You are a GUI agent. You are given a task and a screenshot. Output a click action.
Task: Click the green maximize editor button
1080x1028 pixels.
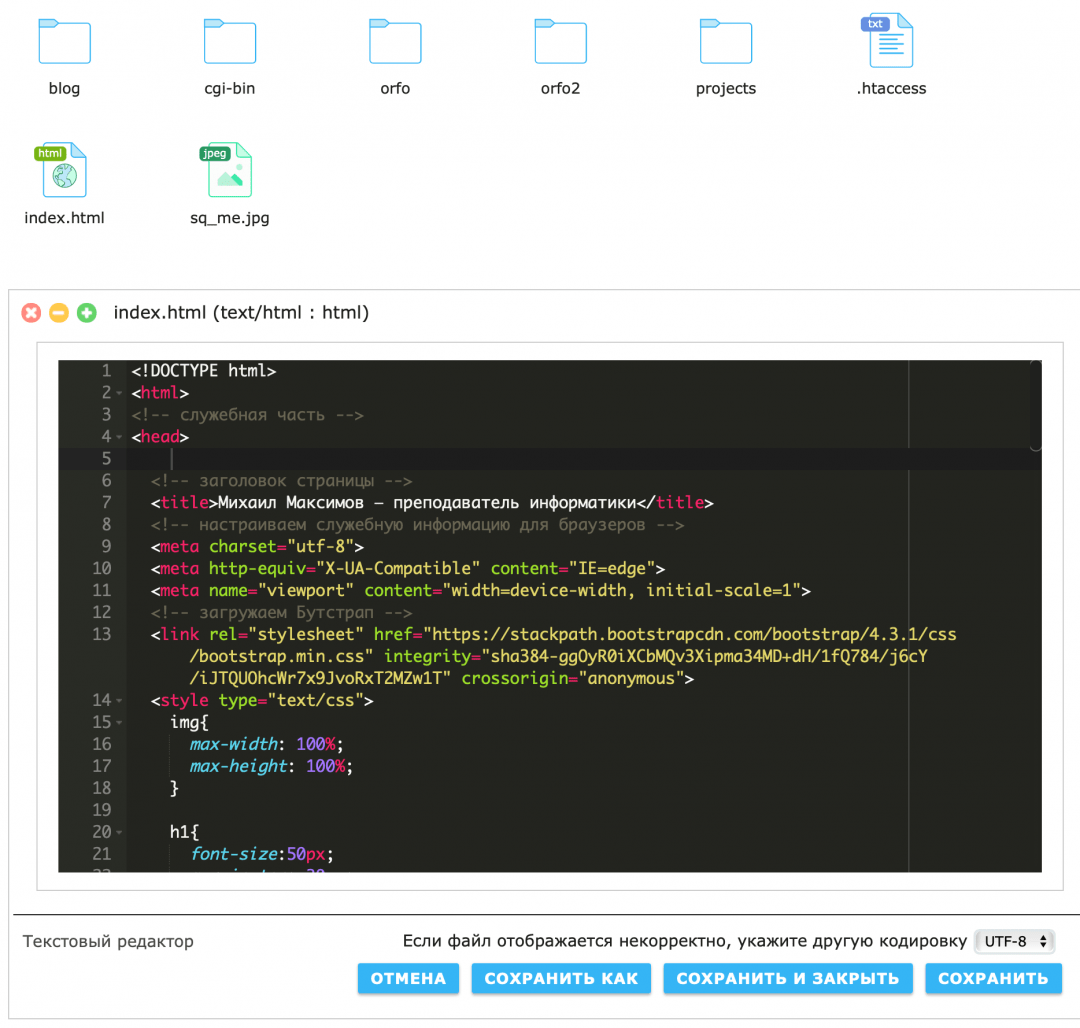(x=87, y=313)
